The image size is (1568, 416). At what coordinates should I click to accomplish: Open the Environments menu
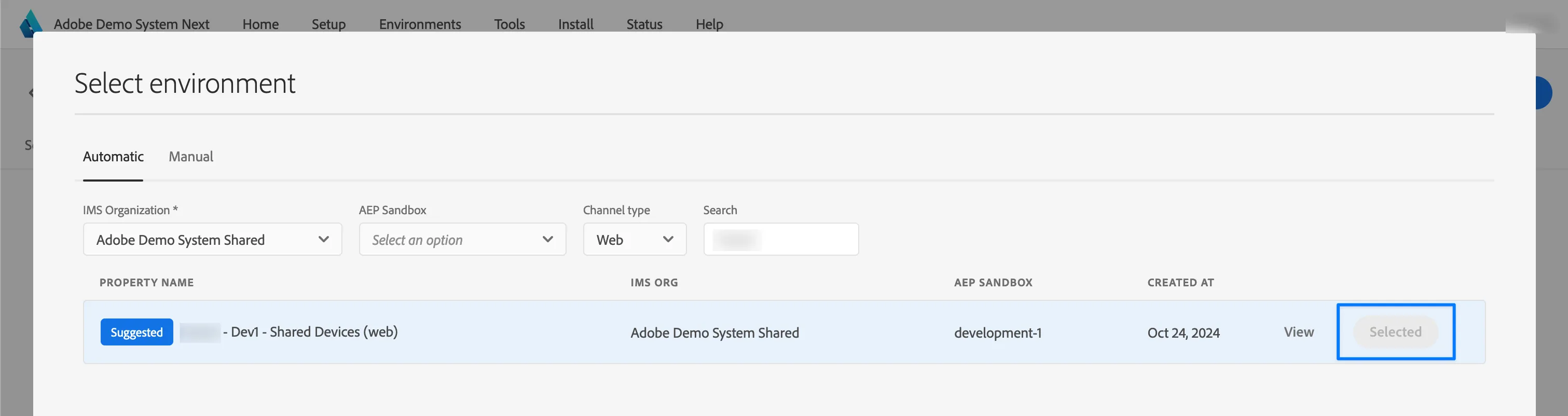pos(420,24)
